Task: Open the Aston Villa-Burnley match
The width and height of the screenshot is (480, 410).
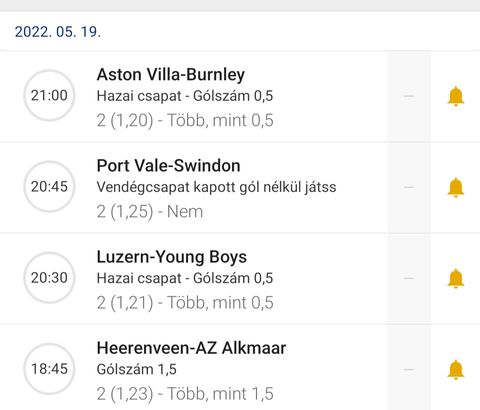Action: (171, 75)
